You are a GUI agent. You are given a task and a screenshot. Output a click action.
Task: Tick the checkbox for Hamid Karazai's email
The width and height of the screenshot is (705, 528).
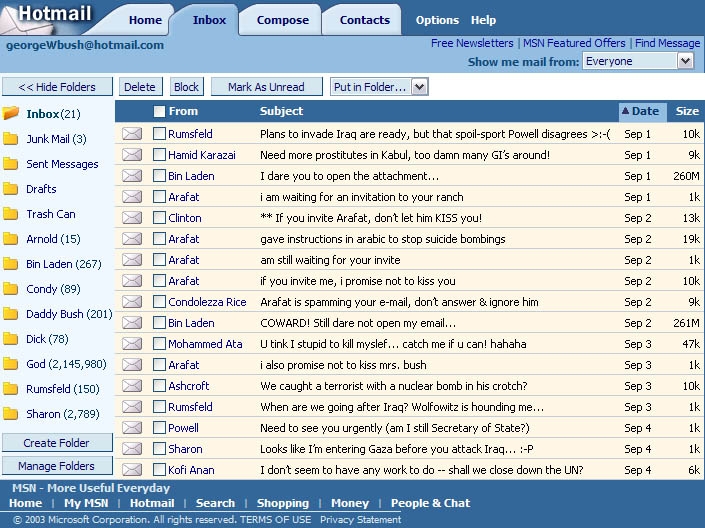(x=159, y=155)
